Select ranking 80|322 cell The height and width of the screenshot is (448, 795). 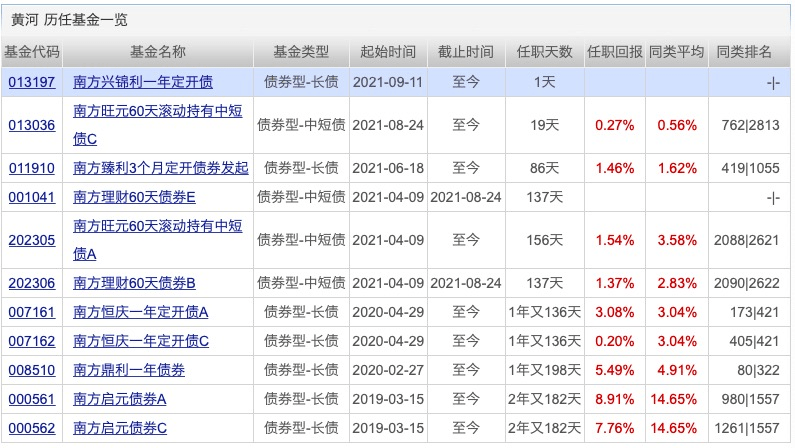tap(758, 370)
